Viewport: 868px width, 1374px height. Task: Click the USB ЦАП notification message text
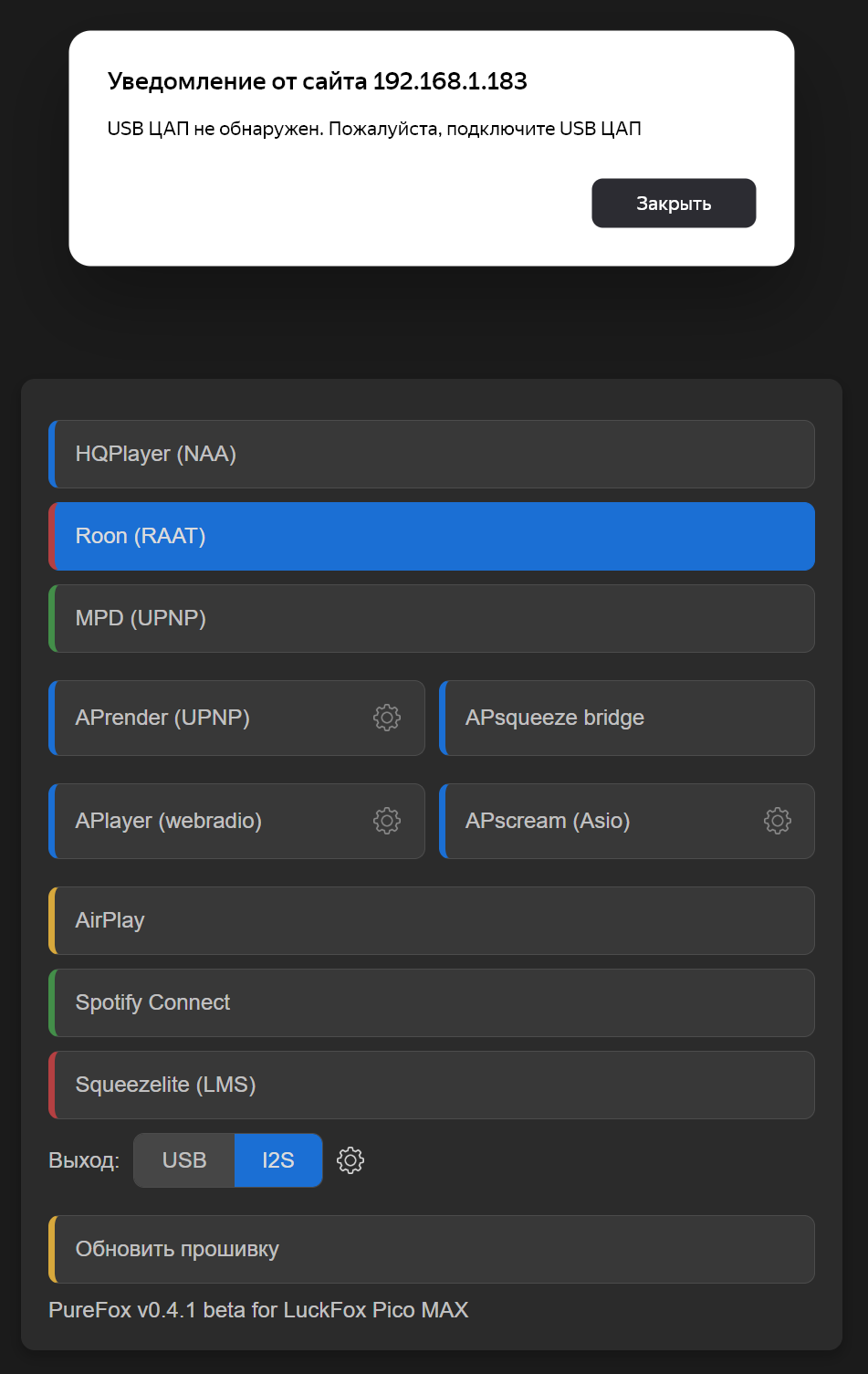[x=374, y=129]
